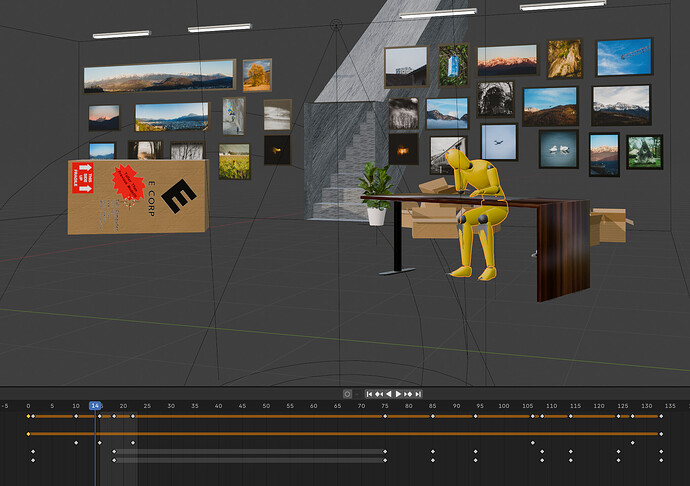This screenshot has height=486, width=690.
Task: Select the two swans photo
Action: 558,149
